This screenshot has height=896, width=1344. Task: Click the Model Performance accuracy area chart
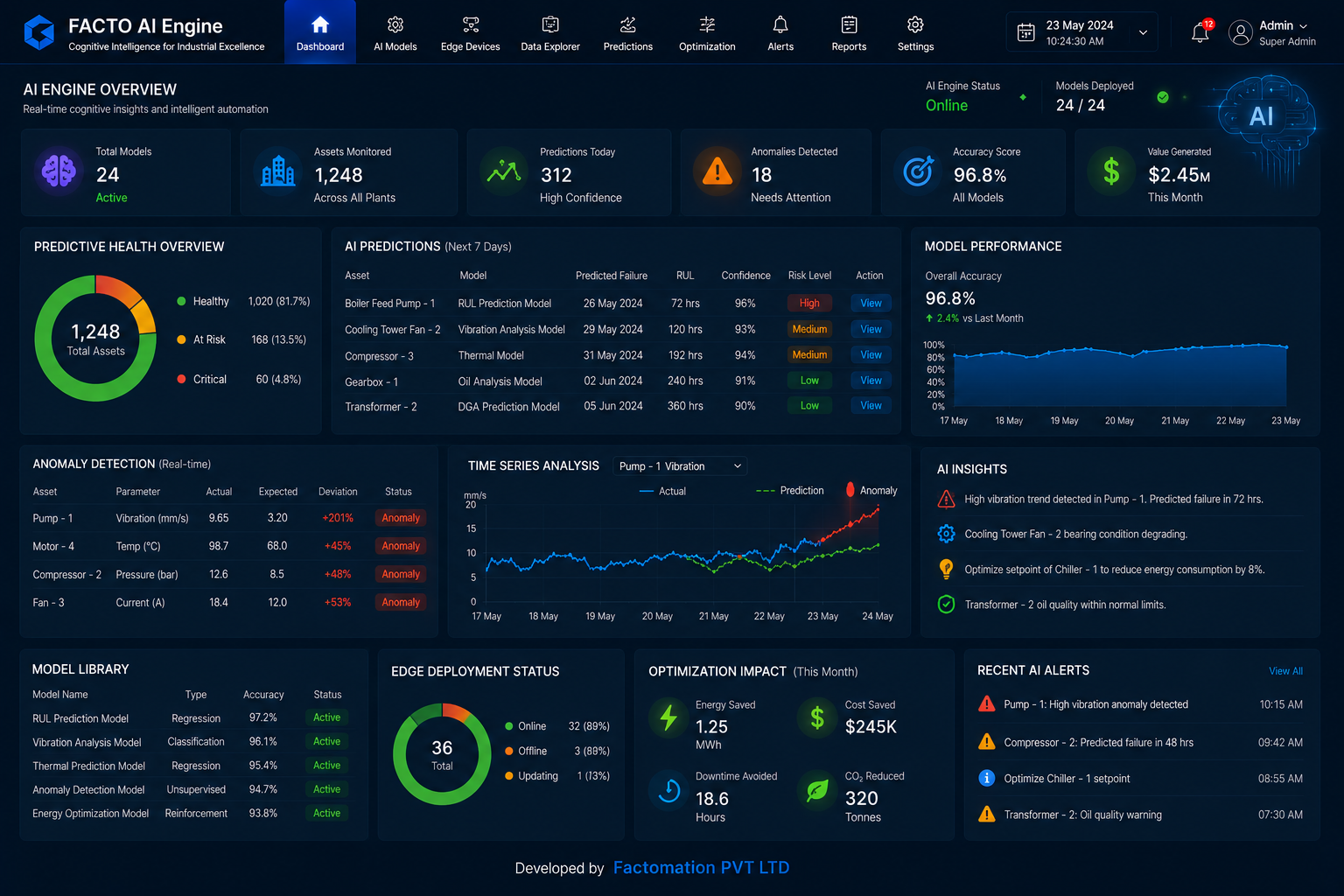click(1120, 376)
